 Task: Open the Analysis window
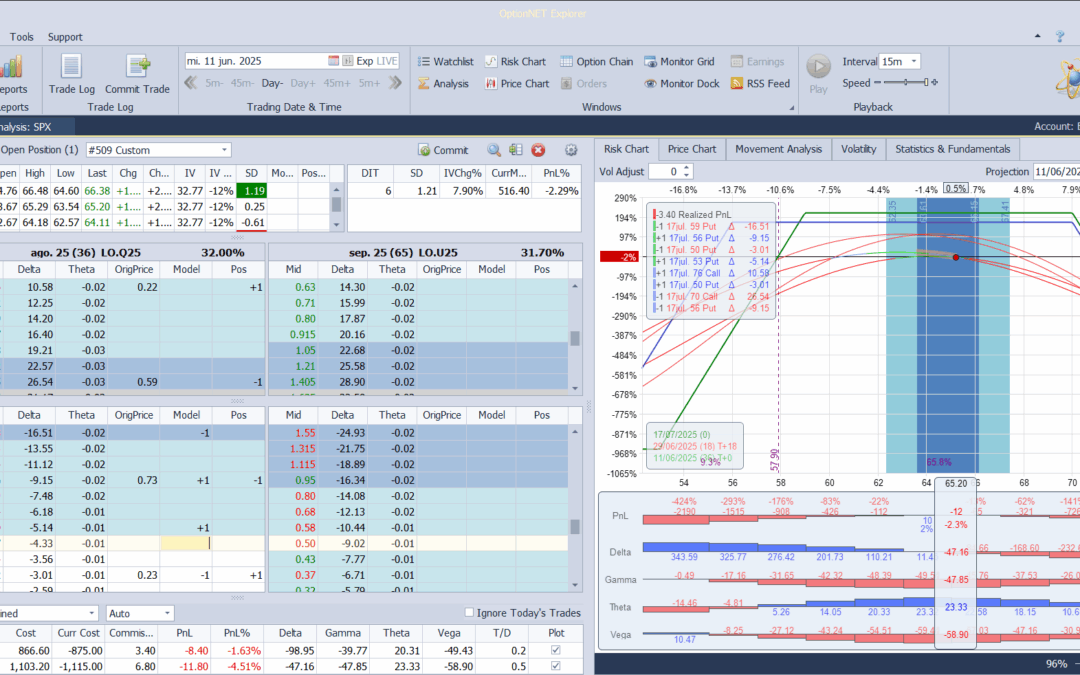443,83
